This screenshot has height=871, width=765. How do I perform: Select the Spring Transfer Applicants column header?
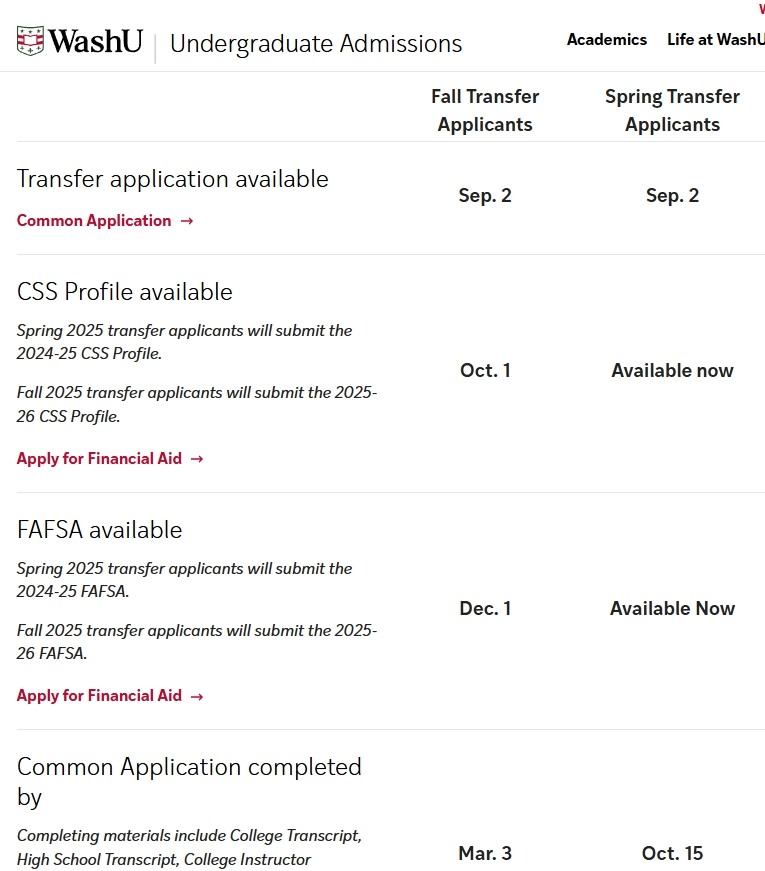coord(672,110)
